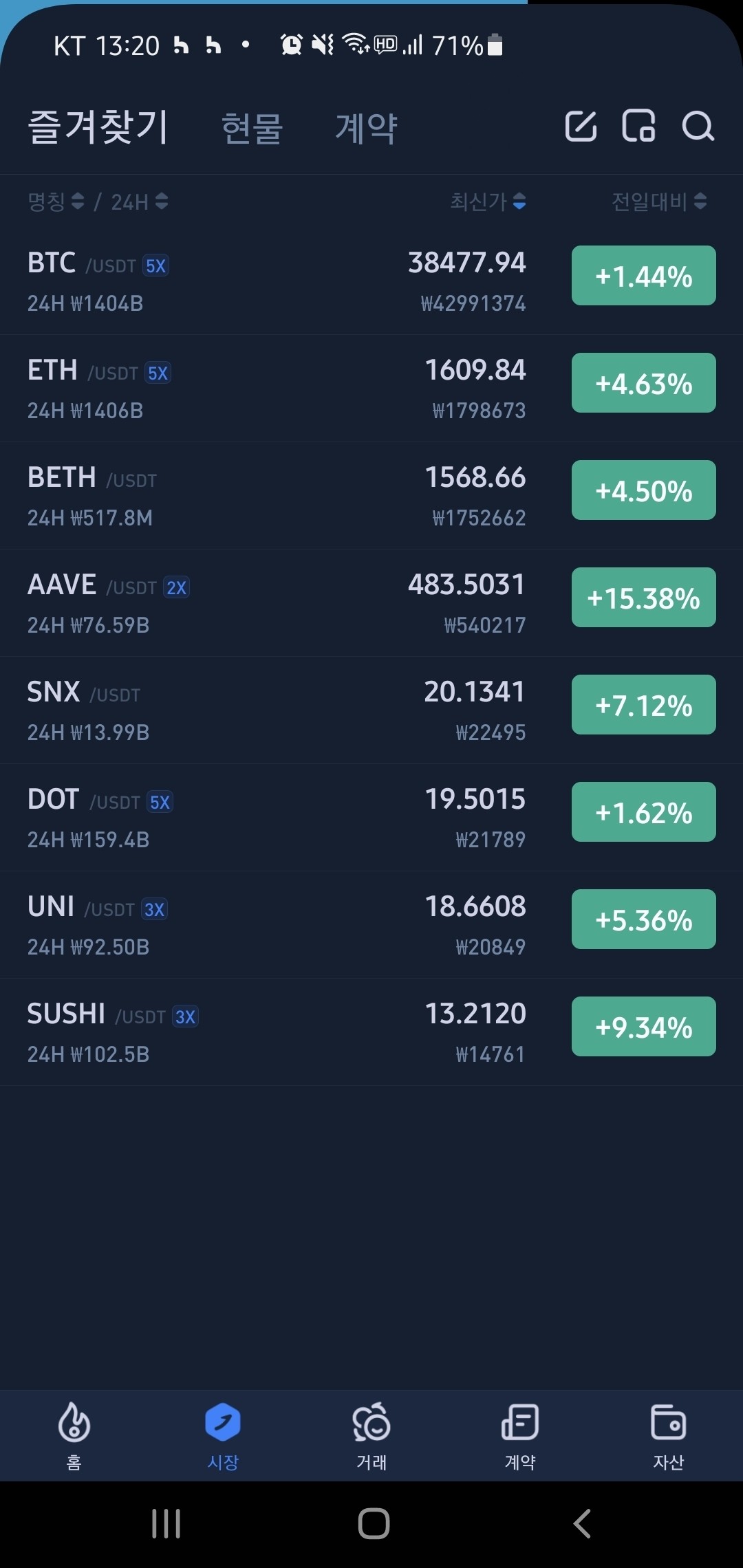Image resolution: width=743 pixels, height=1568 pixels.
Task: Open the layout settings icon in header
Action: click(x=638, y=127)
